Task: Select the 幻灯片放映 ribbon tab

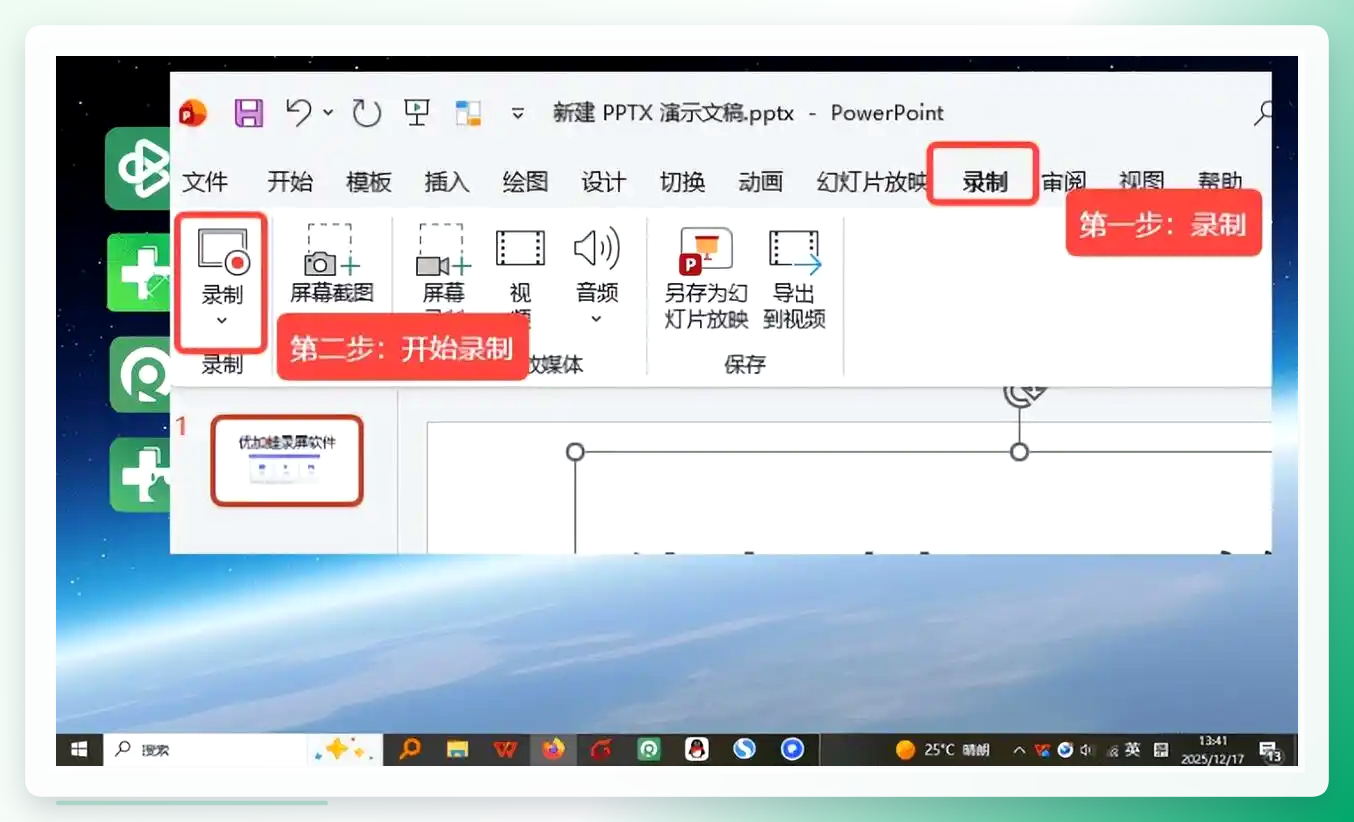Action: coord(872,182)
